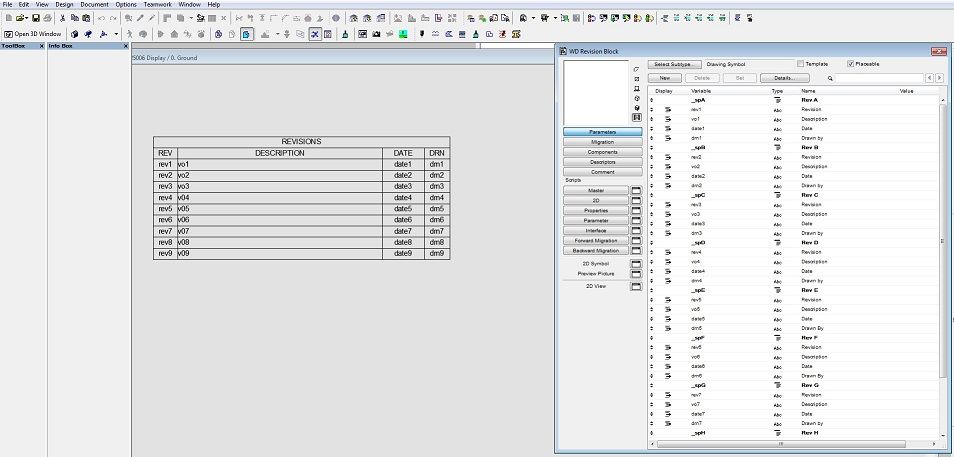Click the Copy icon in the toolbar
The image size is (954, 457).
74,18
